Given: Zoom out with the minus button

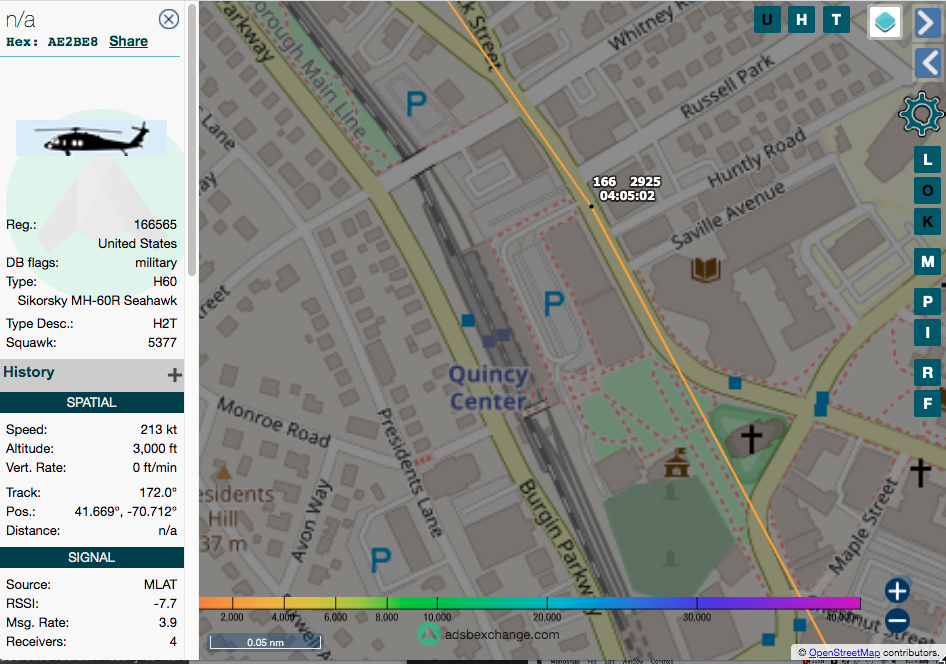Looking at the screenshot, I should [x=897, y=620].
